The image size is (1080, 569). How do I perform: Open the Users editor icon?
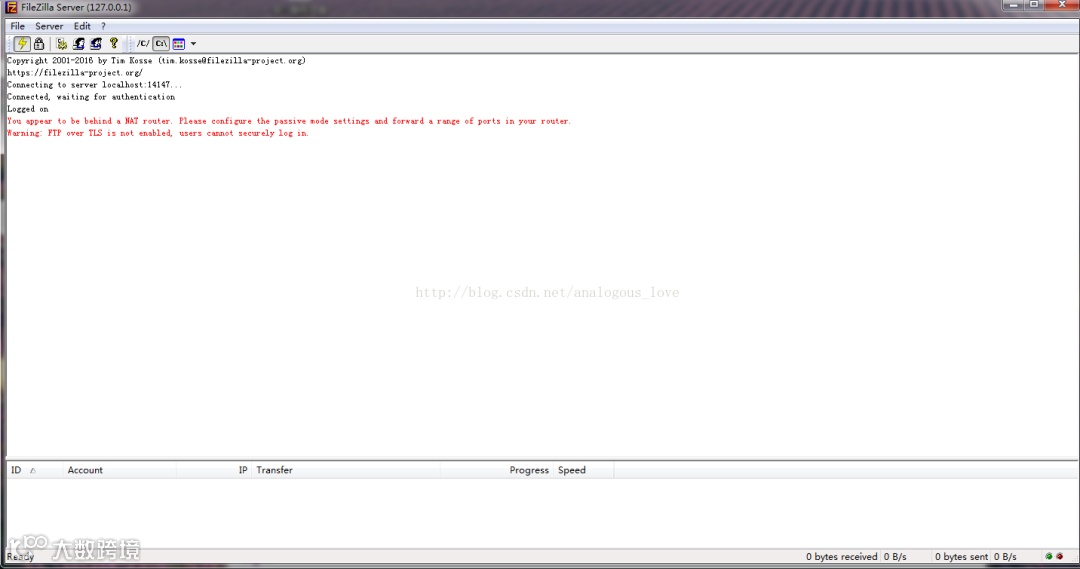point(79,43)
